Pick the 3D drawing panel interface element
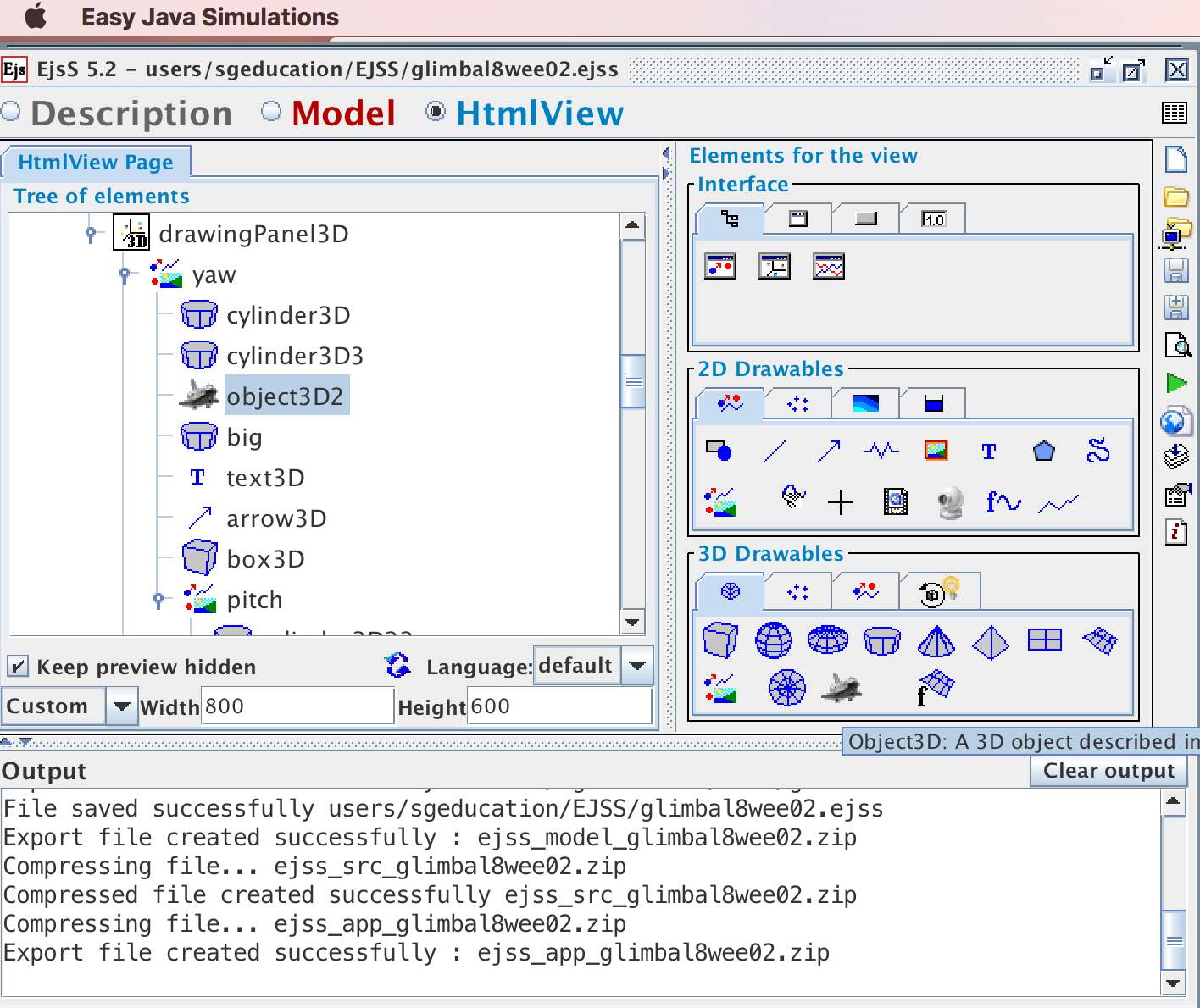Image resolution: width=1200 pixels, height=1008 pixels. point(775,266)
